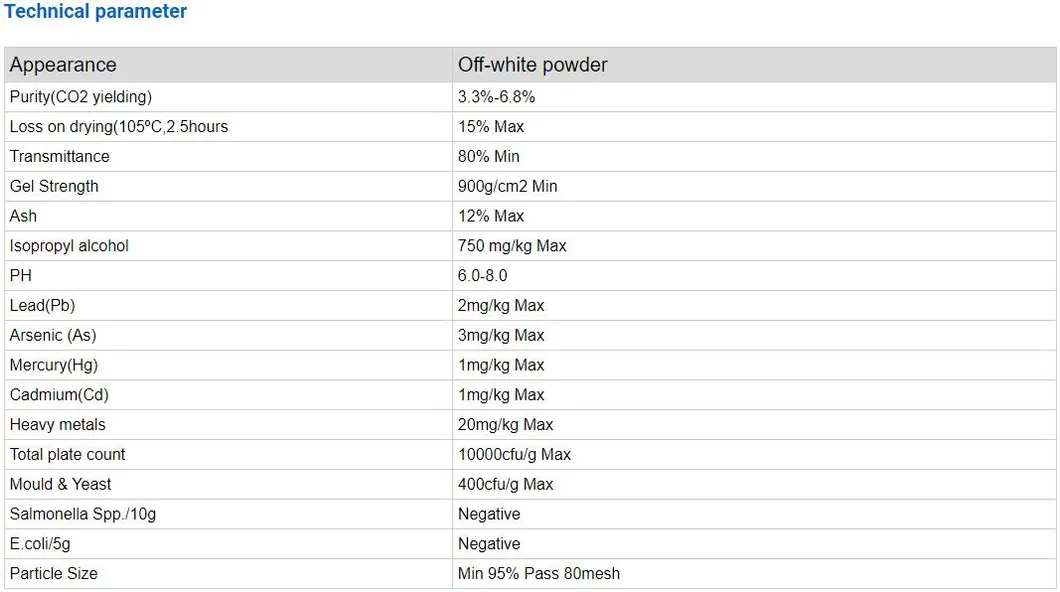Select the Heavy metals 20mg/kg Max value
The width and height of the screenshot is (1060, 592).
pyautogui.click(x=505, y=425)
